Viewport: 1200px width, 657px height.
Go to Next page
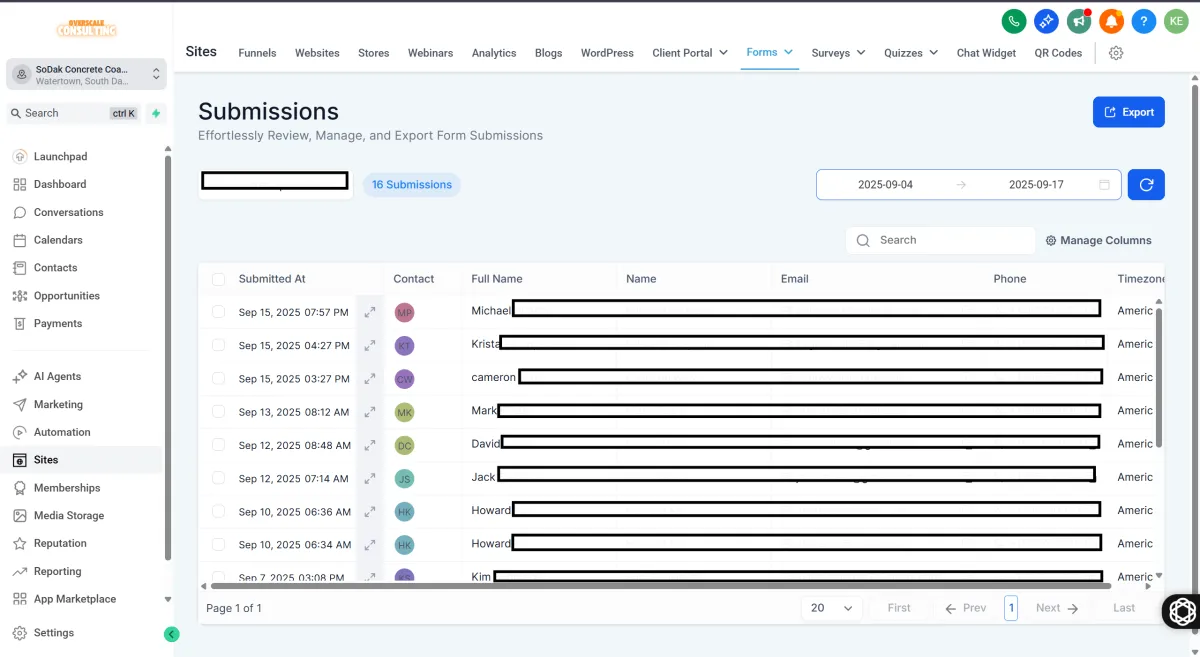[1057, 608]
